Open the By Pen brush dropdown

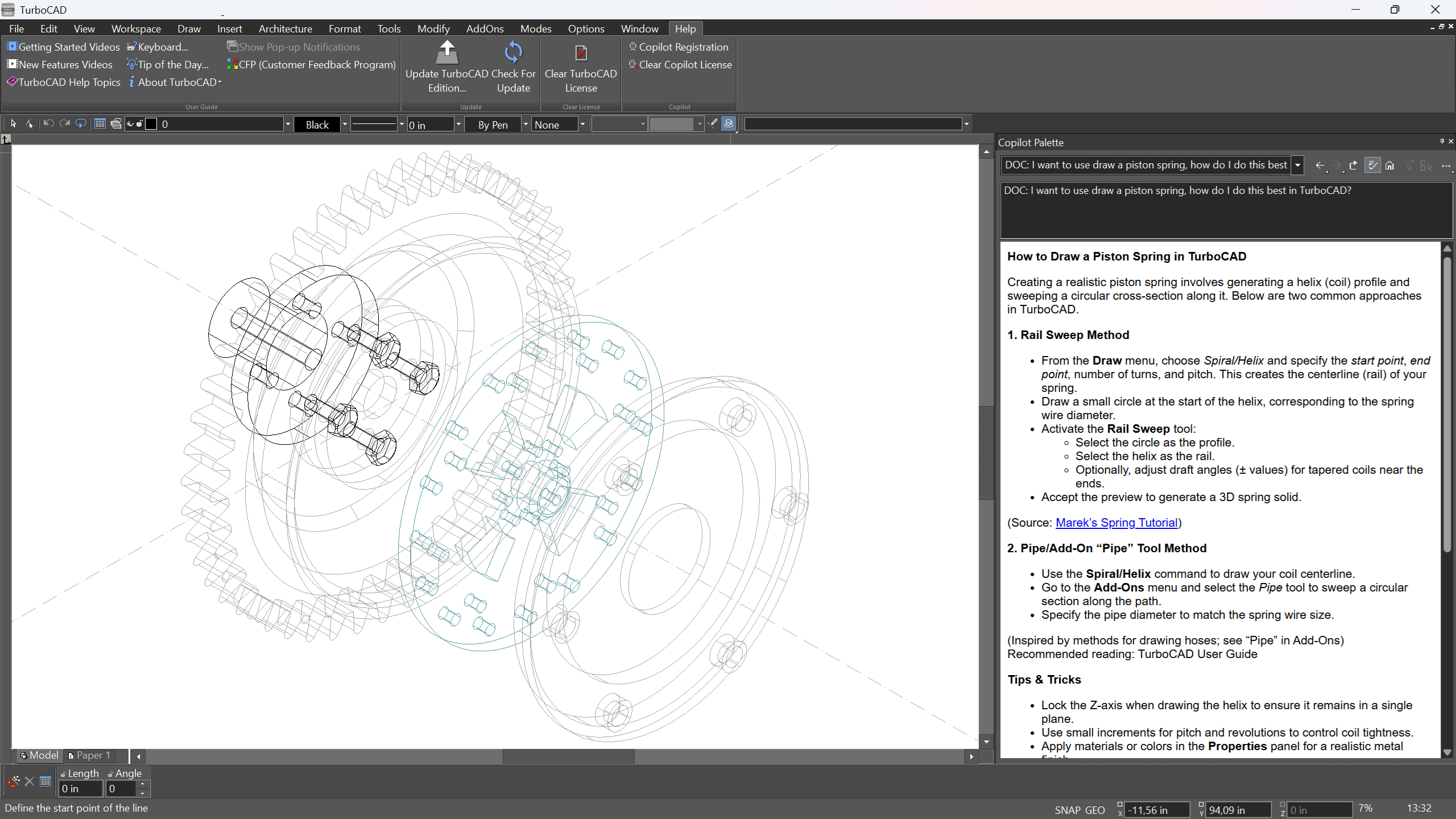(525, 125)
